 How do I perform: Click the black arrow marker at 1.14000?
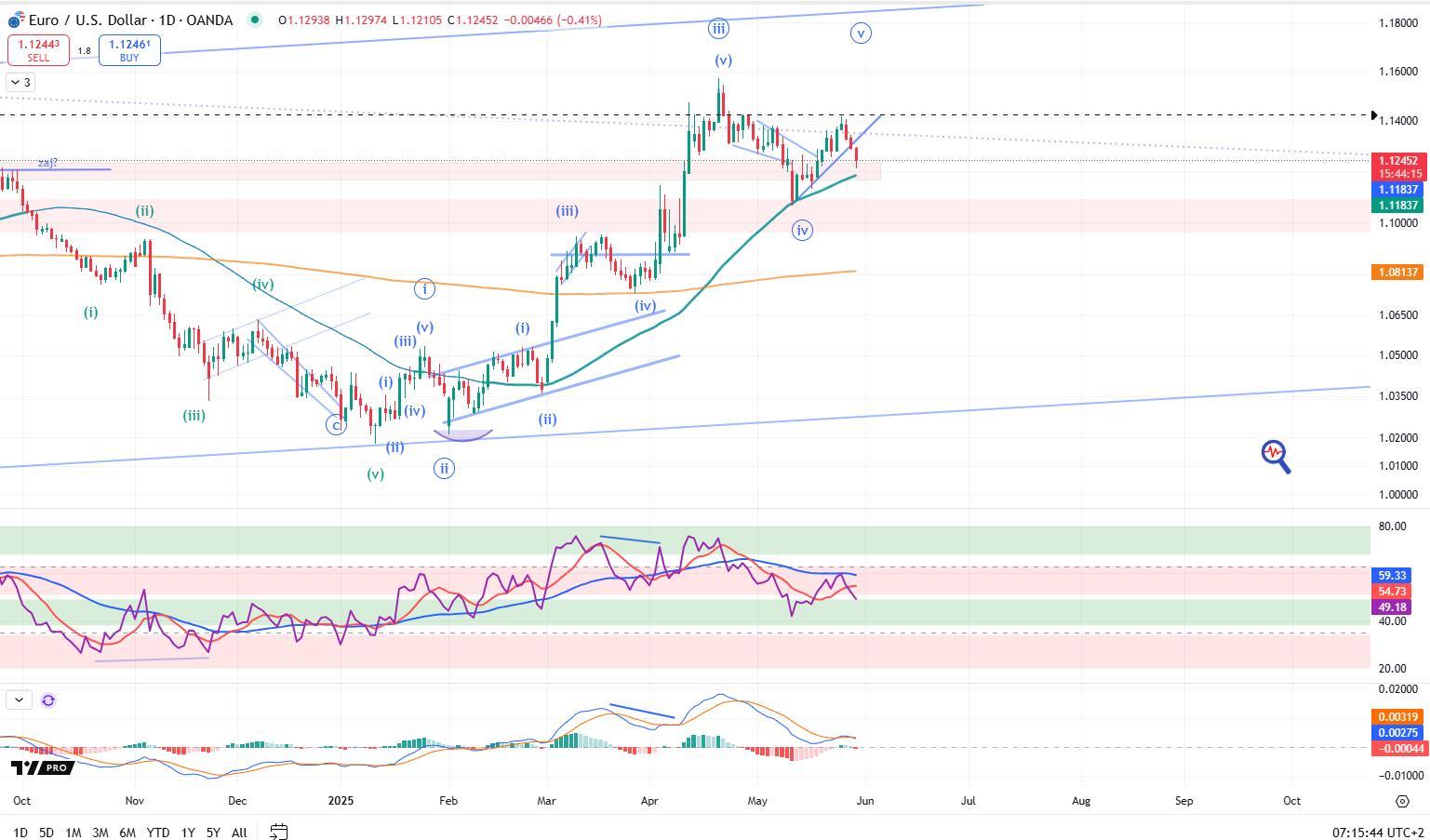(1374, 115)
